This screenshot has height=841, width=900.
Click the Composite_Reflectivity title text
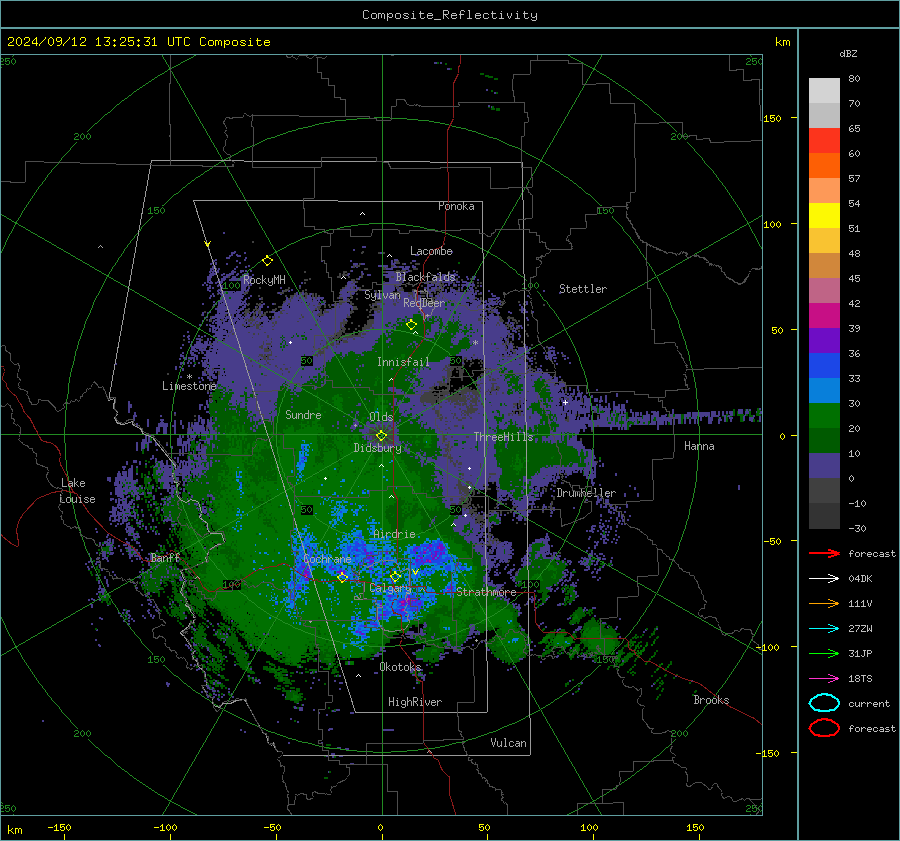[450, 15]
